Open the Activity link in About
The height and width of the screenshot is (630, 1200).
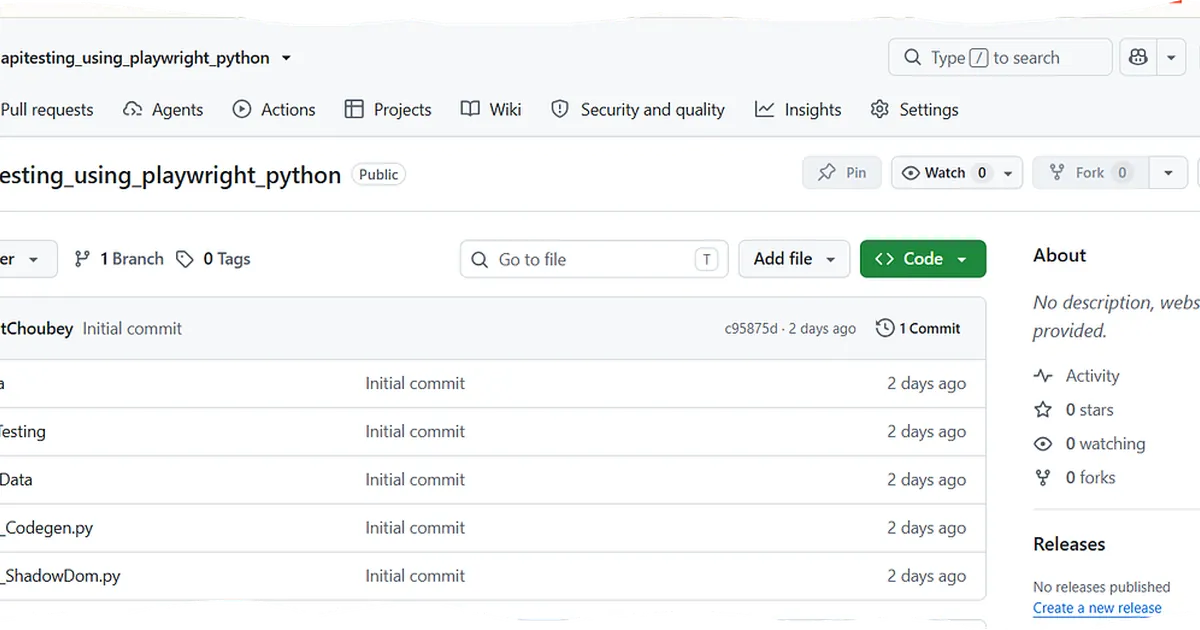1092,376
